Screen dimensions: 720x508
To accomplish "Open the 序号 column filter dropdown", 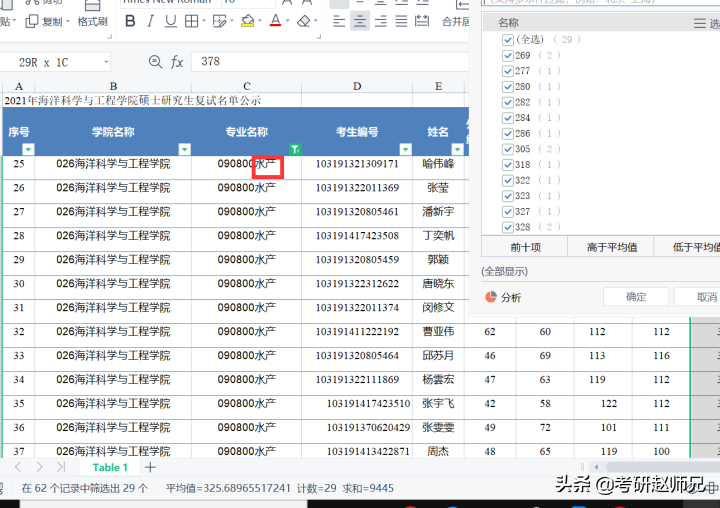I will pos(28,149).
